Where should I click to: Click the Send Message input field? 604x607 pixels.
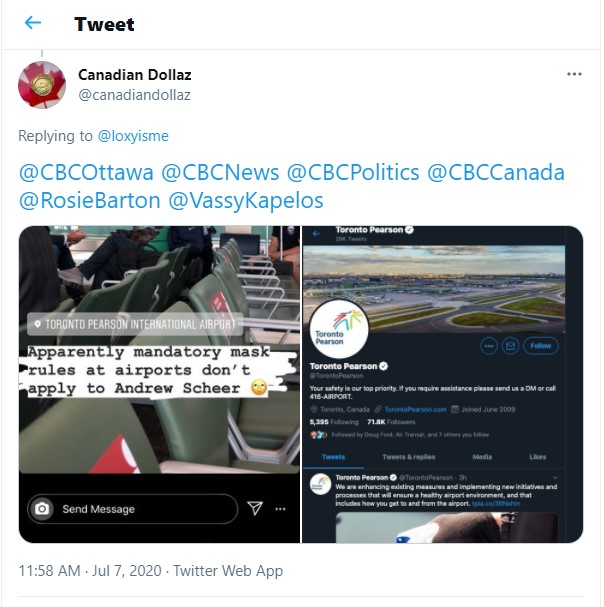pyautogui.click(x=132, y=509)
